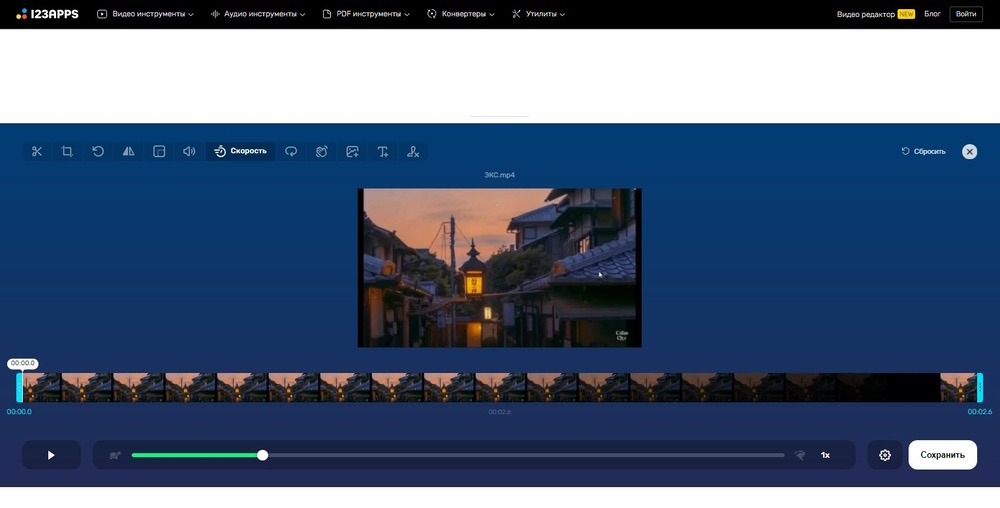Open export settings gear
This screenshot has height=508, width=1000.
click(x=885, y=455)
